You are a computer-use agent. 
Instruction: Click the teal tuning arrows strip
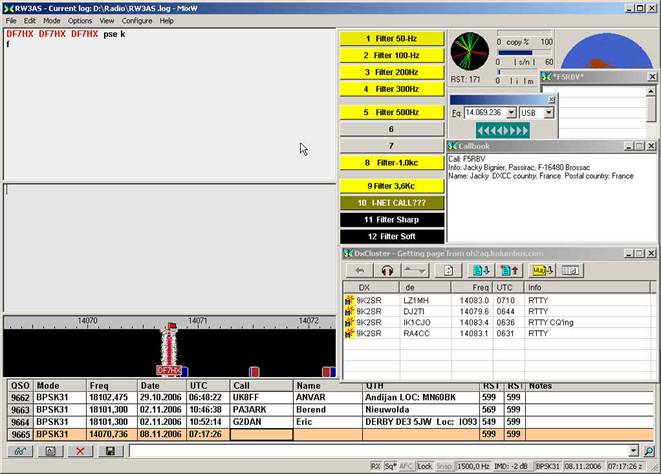(x=502, y=130)
